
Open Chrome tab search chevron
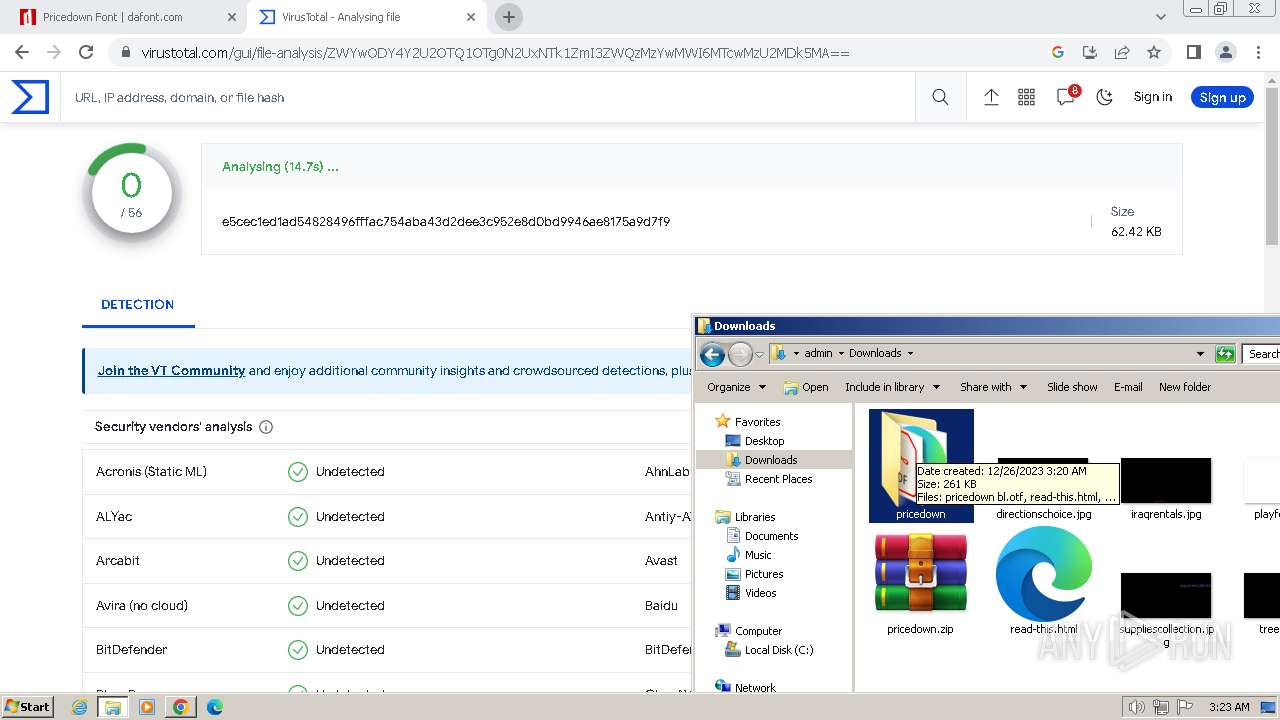(1160, 17)
